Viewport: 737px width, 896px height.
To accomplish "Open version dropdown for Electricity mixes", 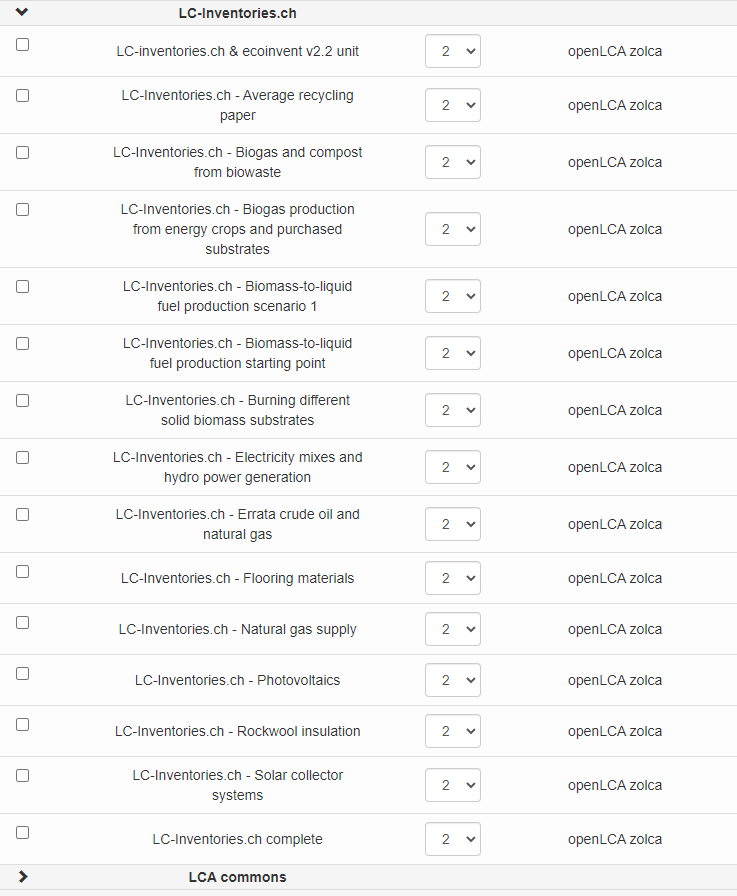I will pyautogui.click(x=452, y=467).
